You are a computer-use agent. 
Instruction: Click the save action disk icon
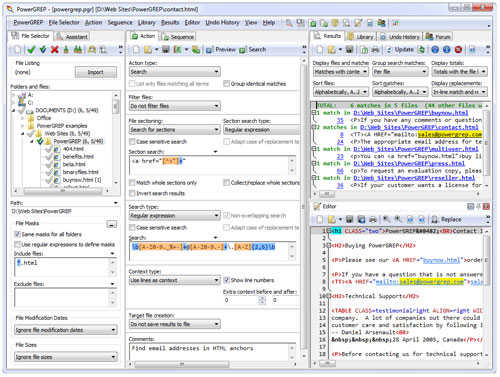(x=166, y=50)
